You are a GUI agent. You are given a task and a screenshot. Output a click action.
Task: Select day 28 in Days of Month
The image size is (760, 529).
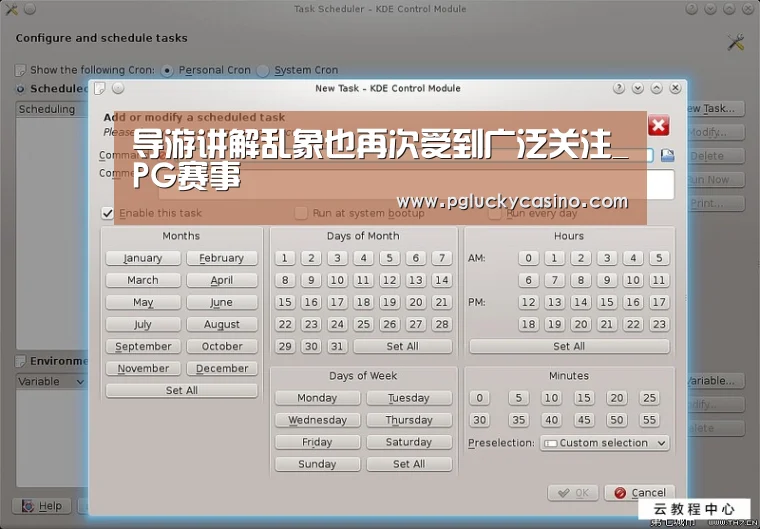coord(442,324)
